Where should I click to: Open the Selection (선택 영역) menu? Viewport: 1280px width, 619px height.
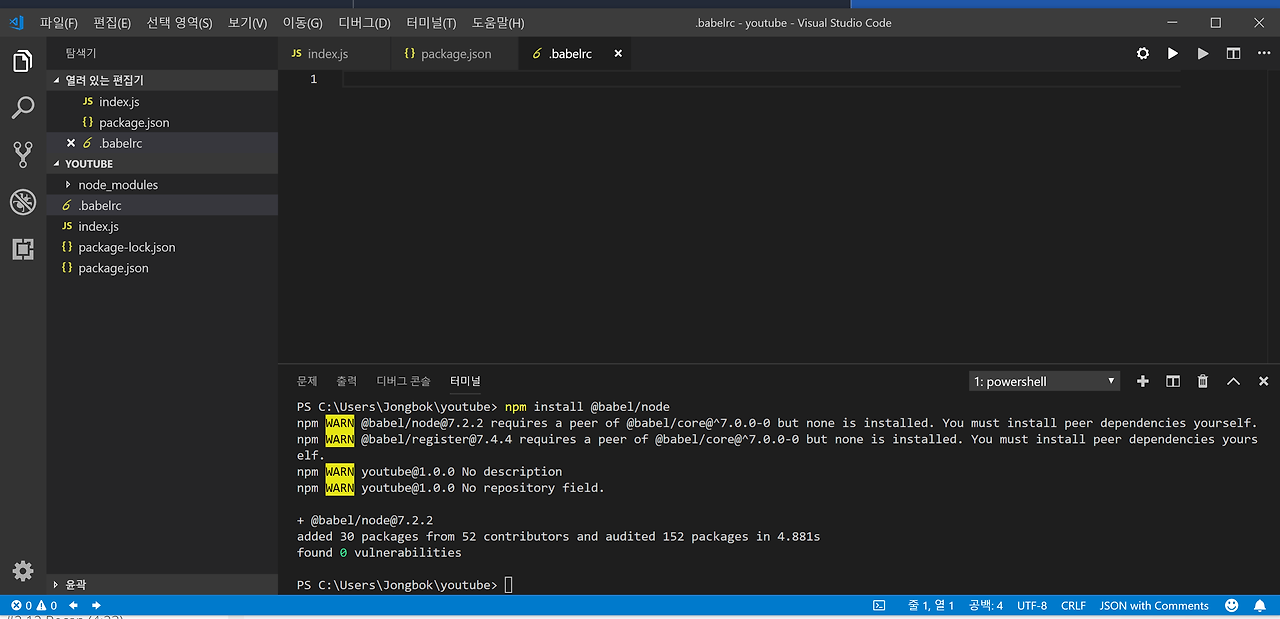click(179, 23)
